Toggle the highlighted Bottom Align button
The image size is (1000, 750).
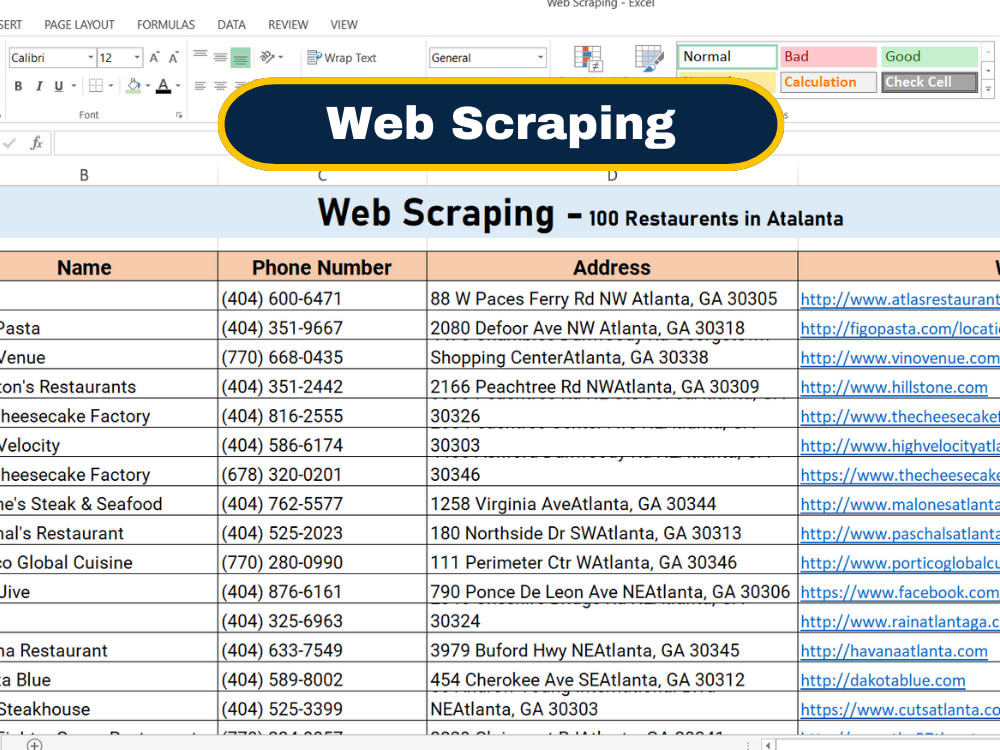(x=240, y=57)
